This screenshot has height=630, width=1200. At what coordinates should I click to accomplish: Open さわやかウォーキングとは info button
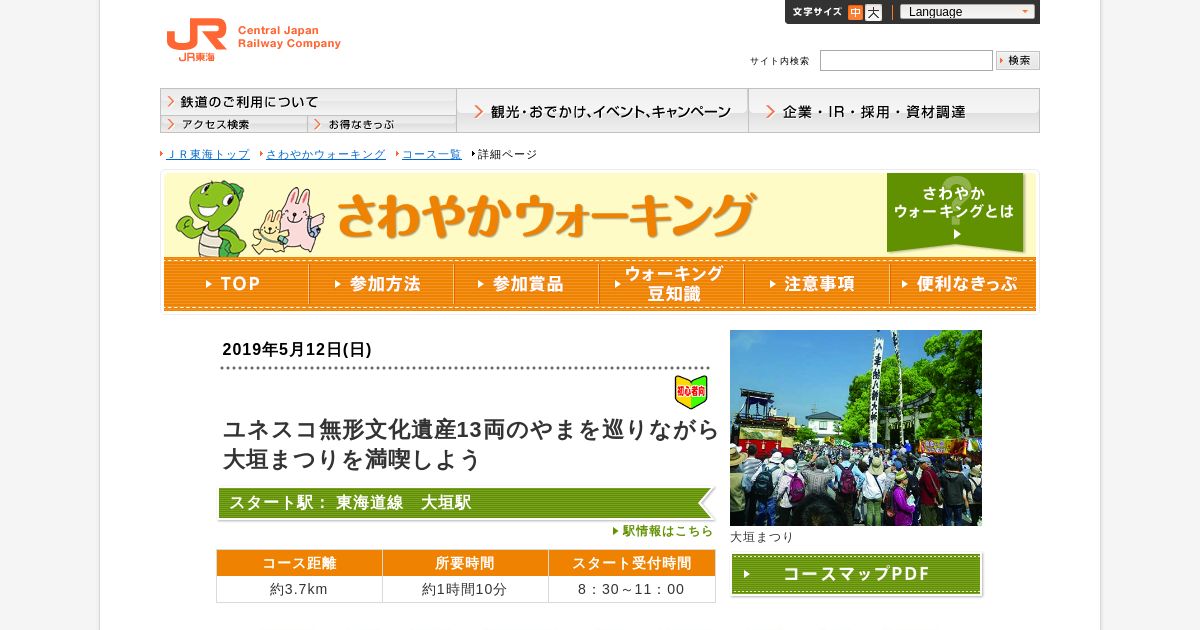pyautogui.click(x=955, y=212)
